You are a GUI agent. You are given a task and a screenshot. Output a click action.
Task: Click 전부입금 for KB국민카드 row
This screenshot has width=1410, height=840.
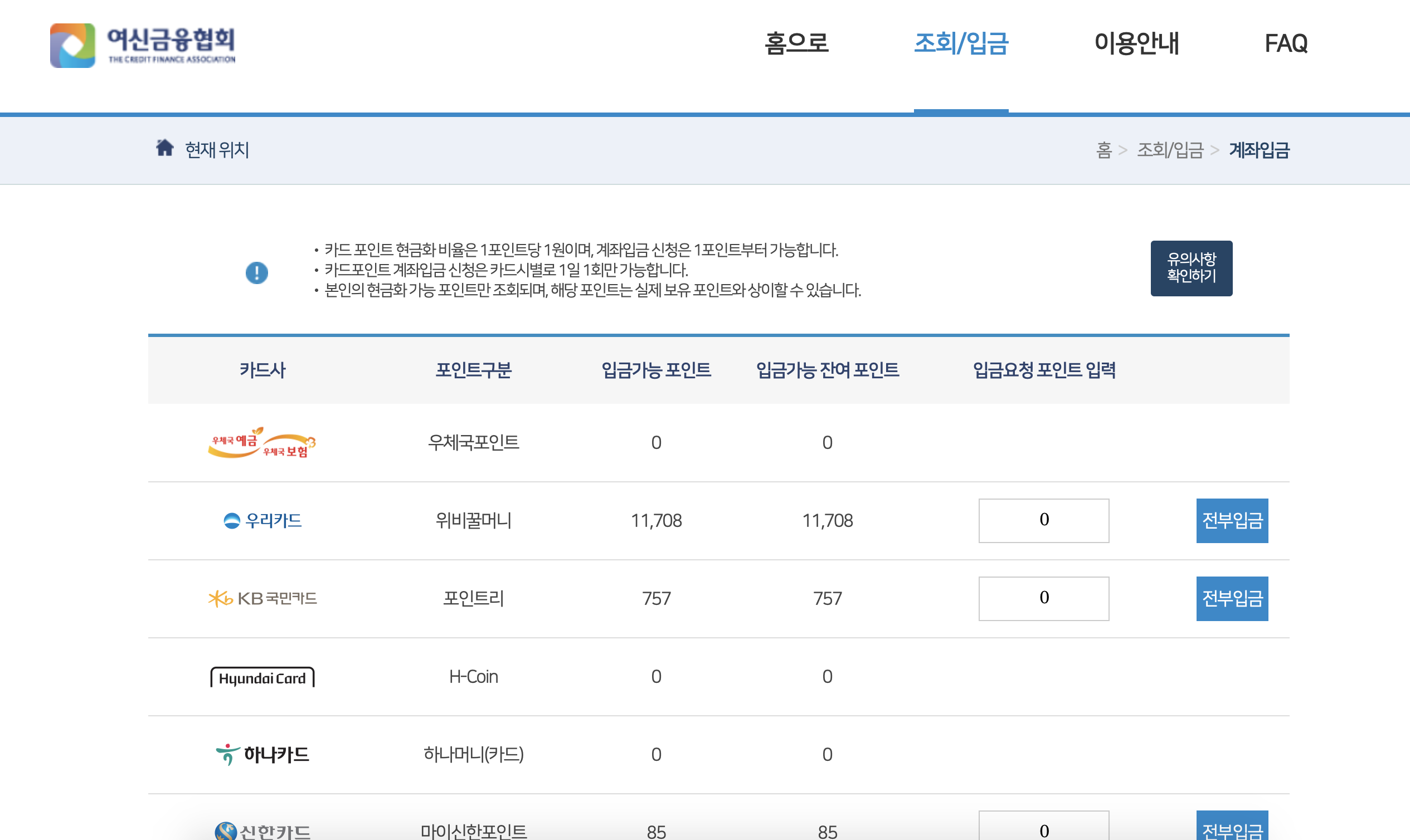pos(1232,598)
